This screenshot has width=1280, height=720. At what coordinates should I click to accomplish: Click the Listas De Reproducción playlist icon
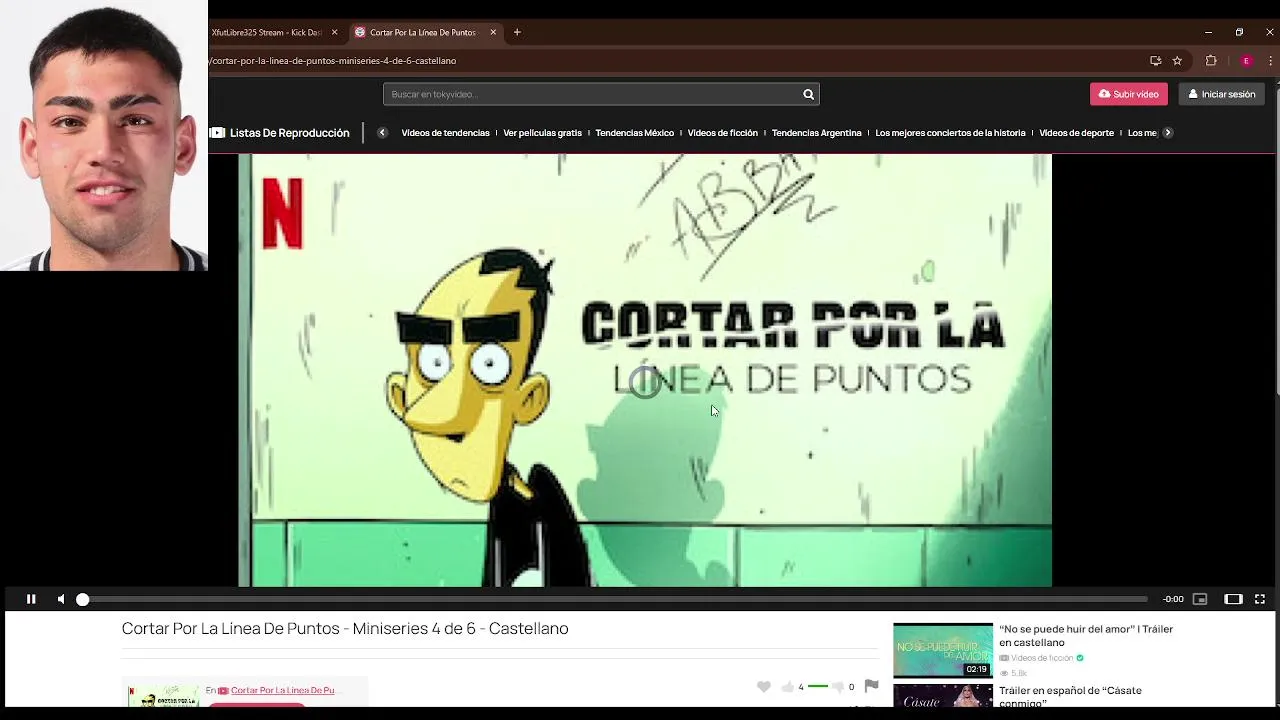pos(217,133)
